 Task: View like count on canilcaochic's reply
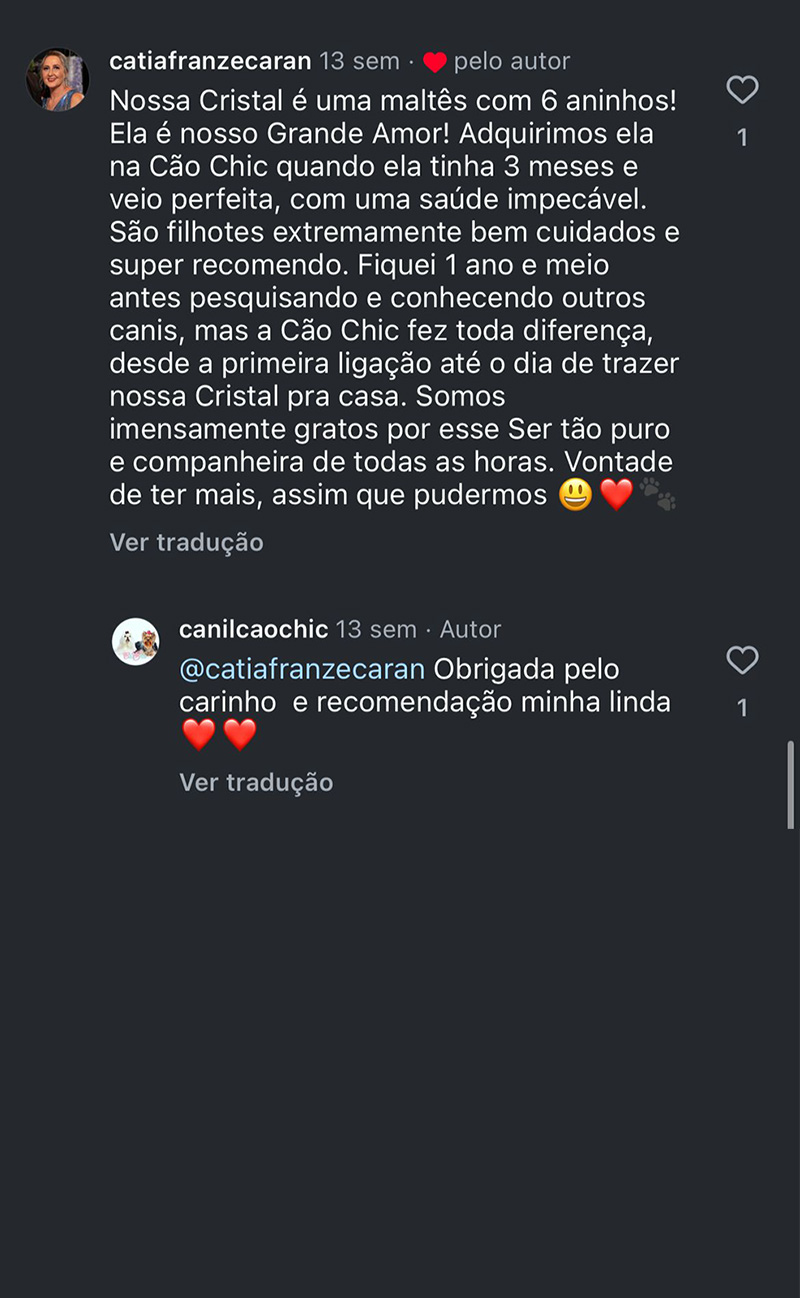(x=742, y=708)
